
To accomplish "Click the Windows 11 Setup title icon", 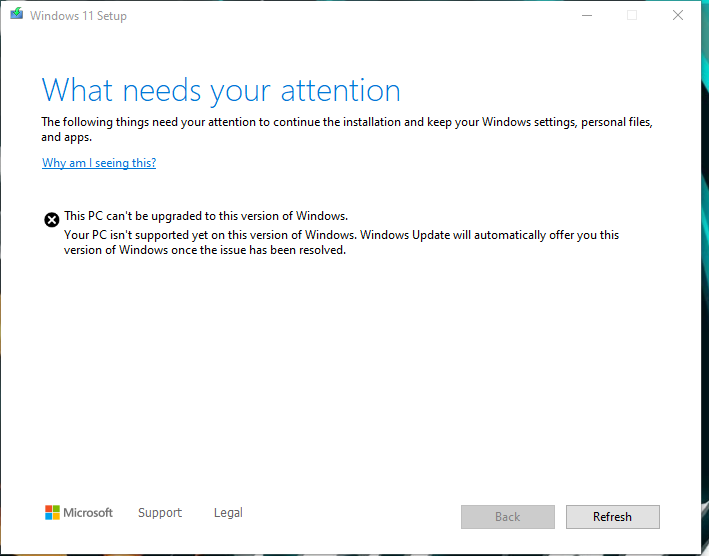I will (17, 14).
